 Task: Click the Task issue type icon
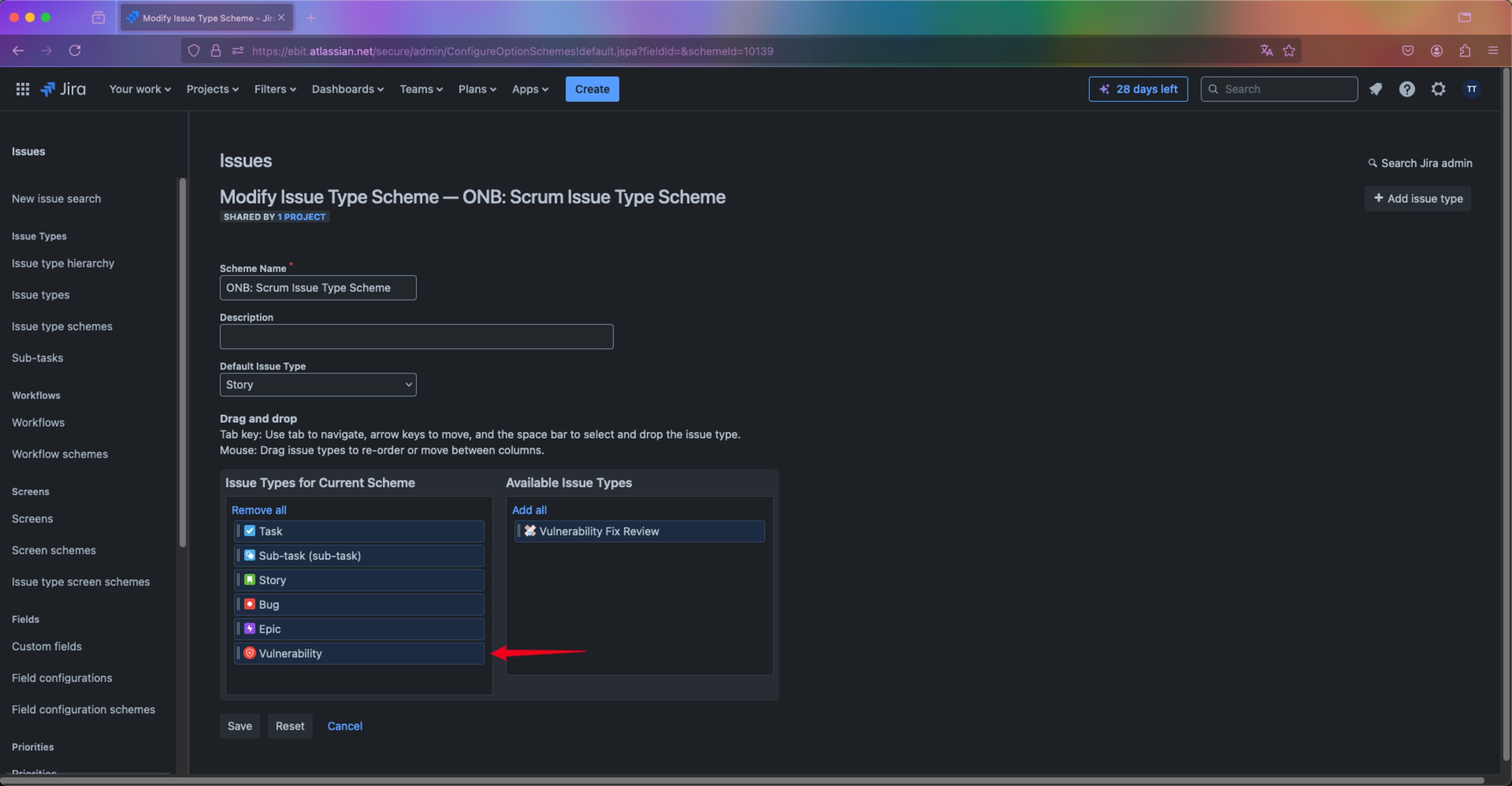(249, 530)
